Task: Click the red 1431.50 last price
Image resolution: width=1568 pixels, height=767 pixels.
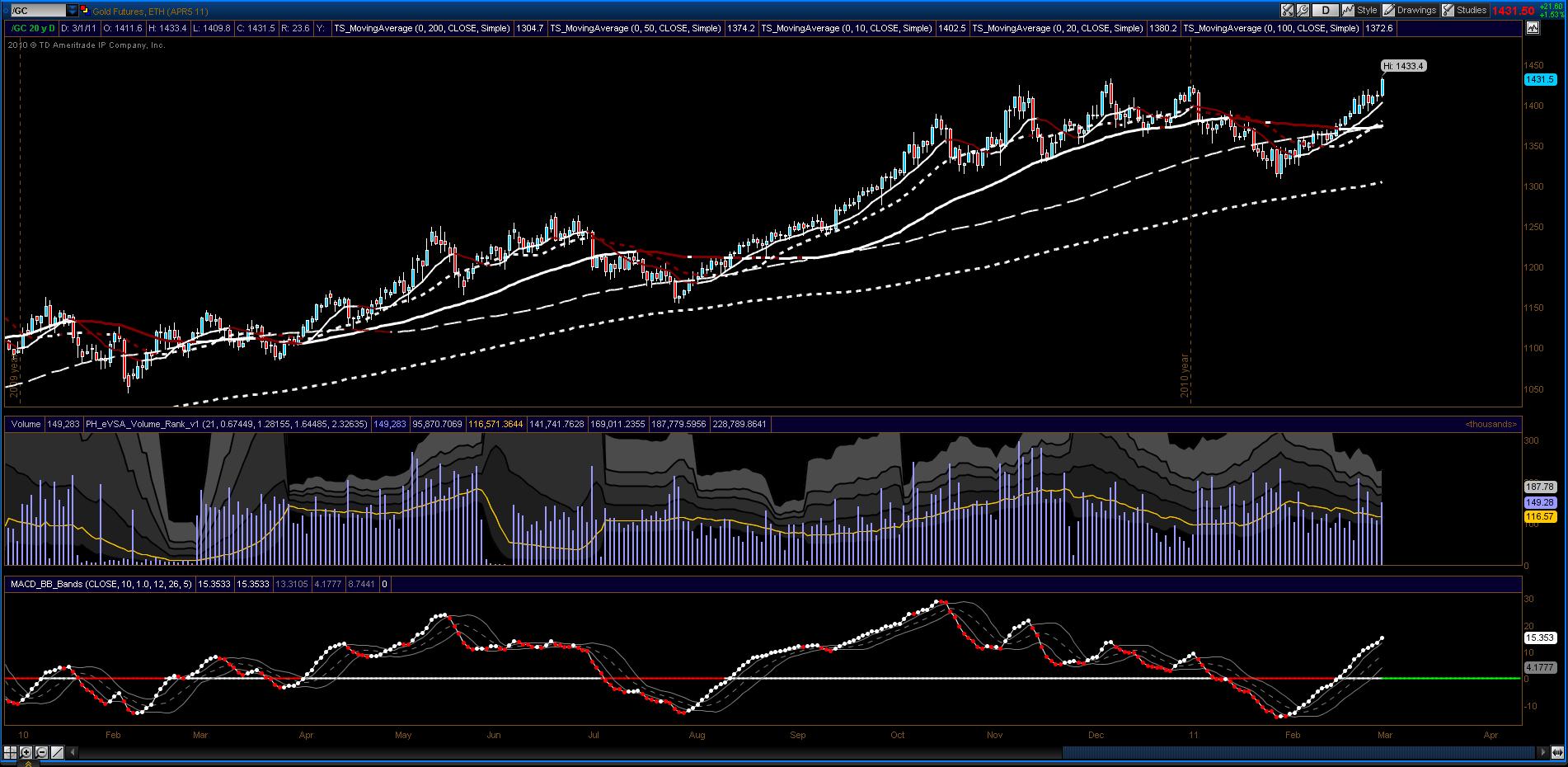Action: [x=1513, y=11]
